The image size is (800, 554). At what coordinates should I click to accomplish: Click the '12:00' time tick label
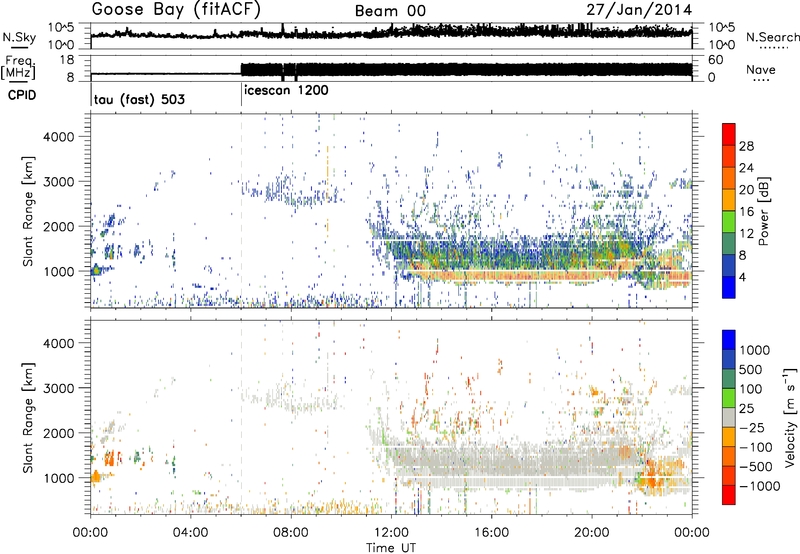click(391, 533)
